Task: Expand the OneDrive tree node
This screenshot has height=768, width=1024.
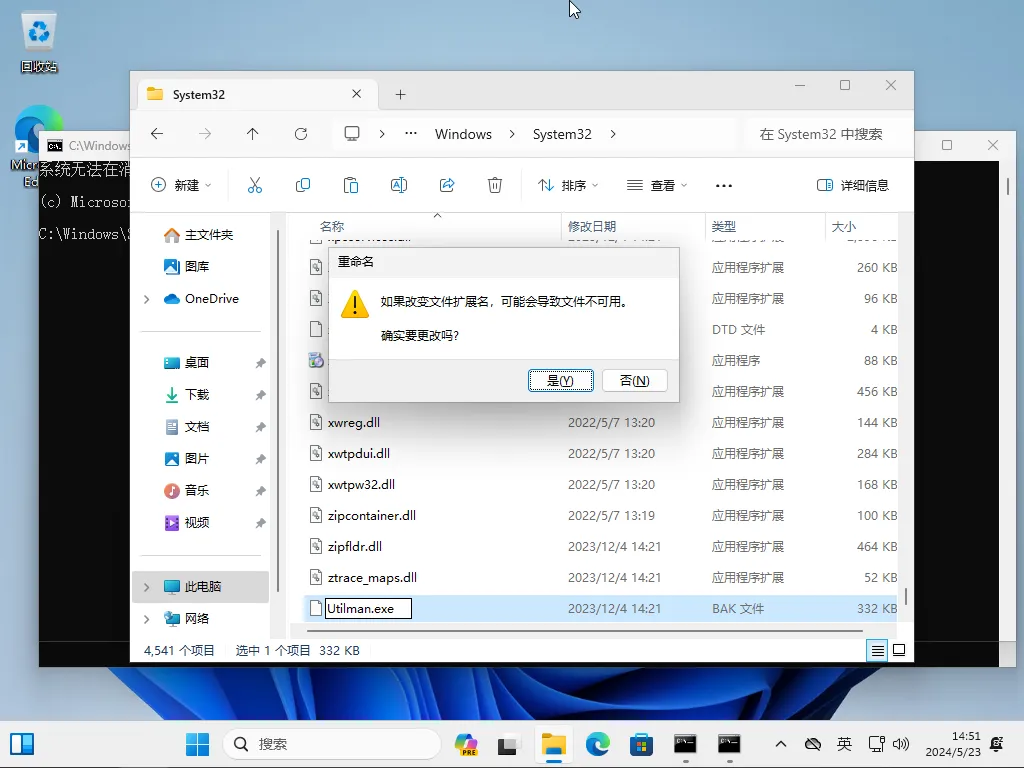Action: 146,299
